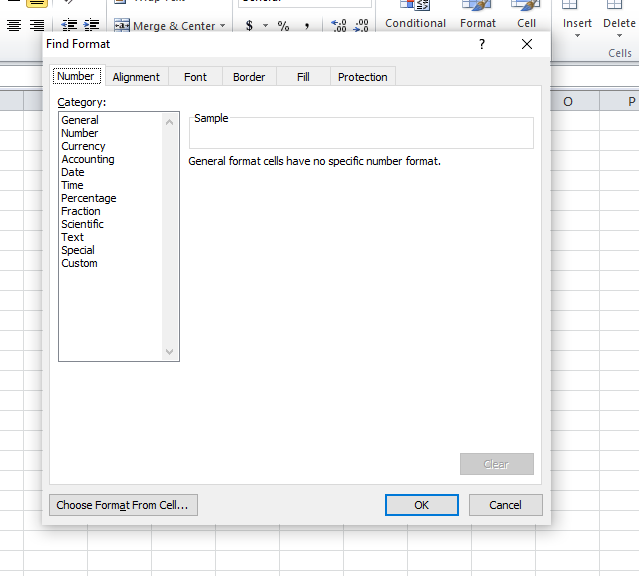Click Decrease Decimal icon
639x576 pixels.
click(x=361, y=26)
